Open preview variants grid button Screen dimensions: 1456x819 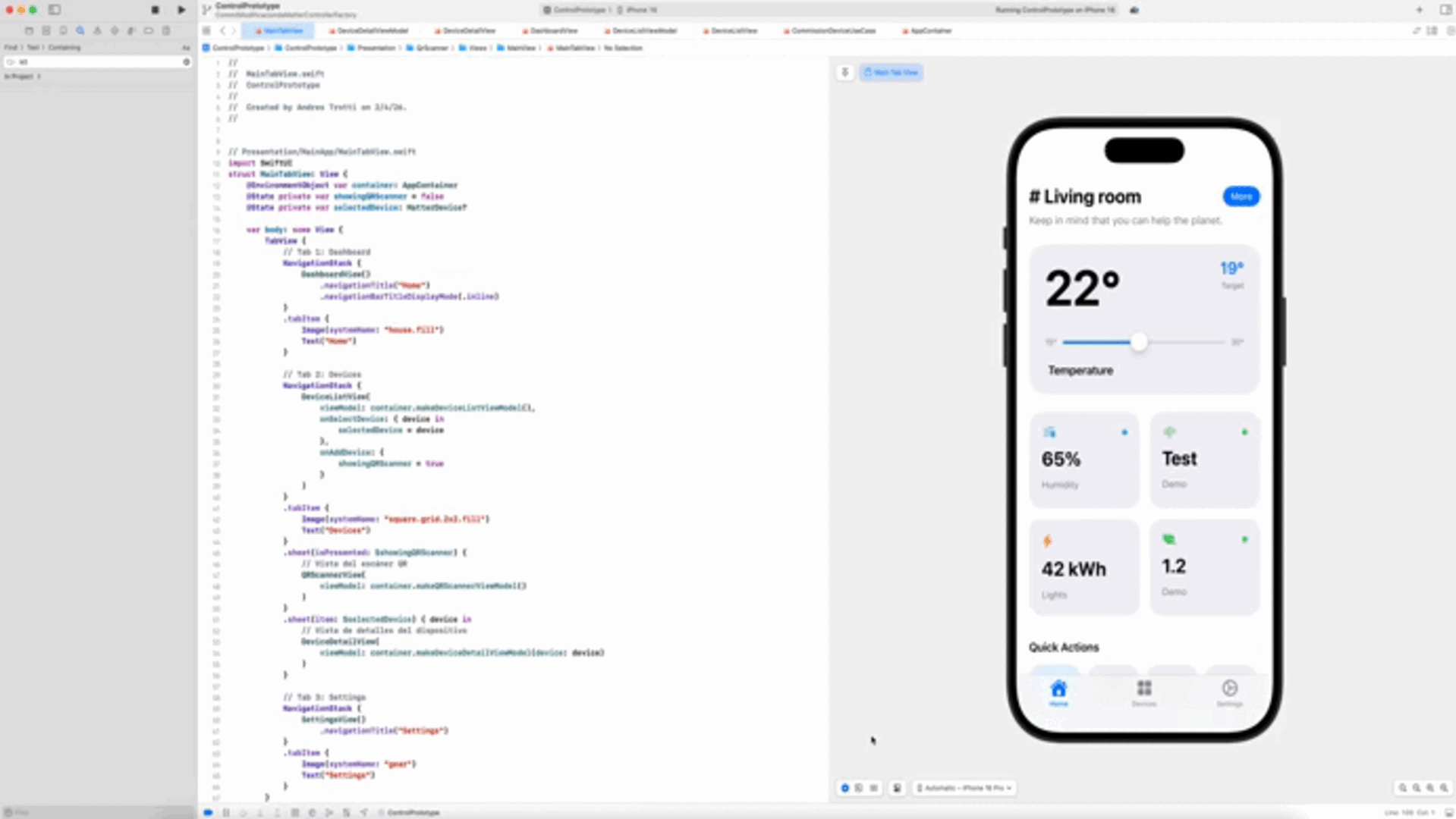pos(873,788)
